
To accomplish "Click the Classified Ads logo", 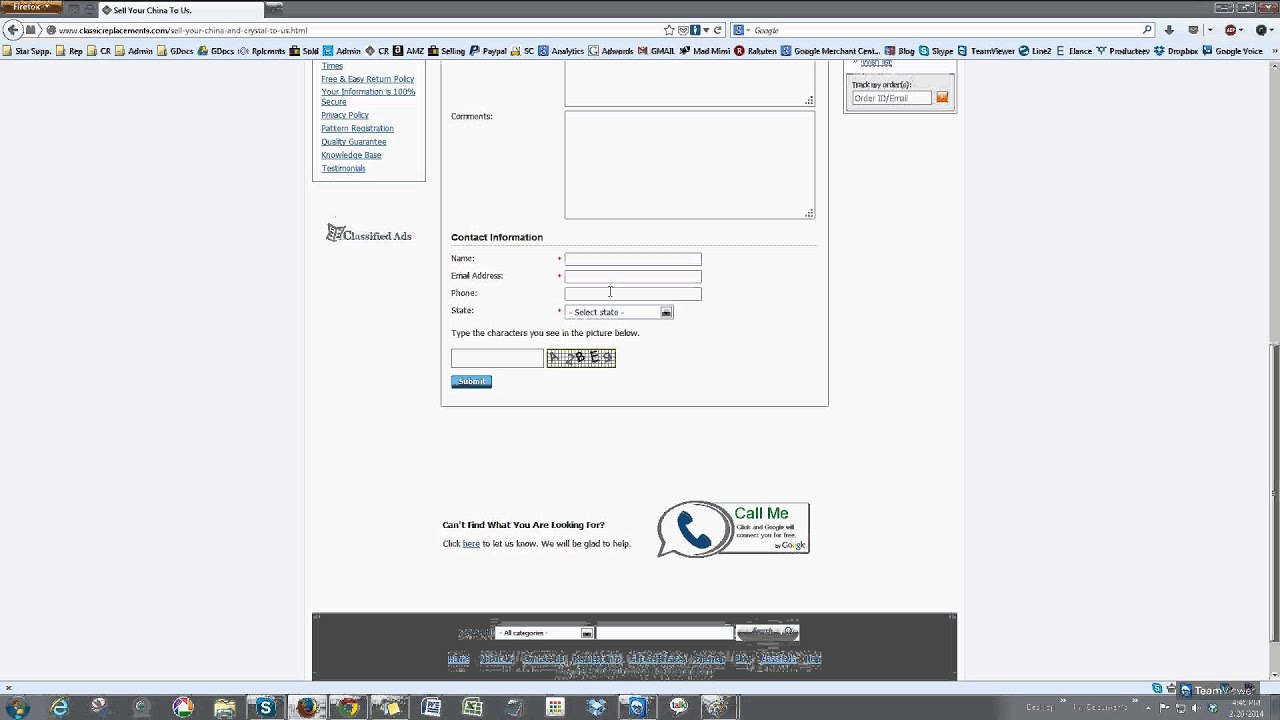I will tap(369, 234).
